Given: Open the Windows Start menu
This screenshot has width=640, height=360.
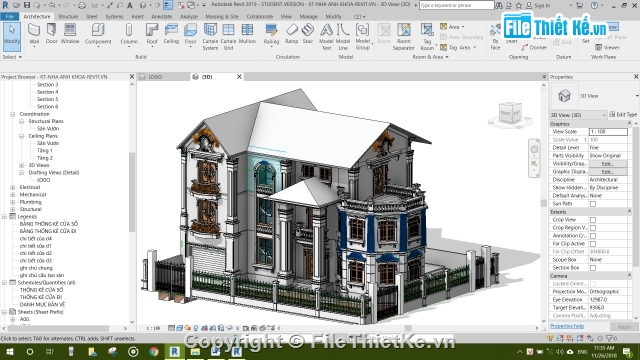Looking at the screenshot, I should click(x=10, y=351).
